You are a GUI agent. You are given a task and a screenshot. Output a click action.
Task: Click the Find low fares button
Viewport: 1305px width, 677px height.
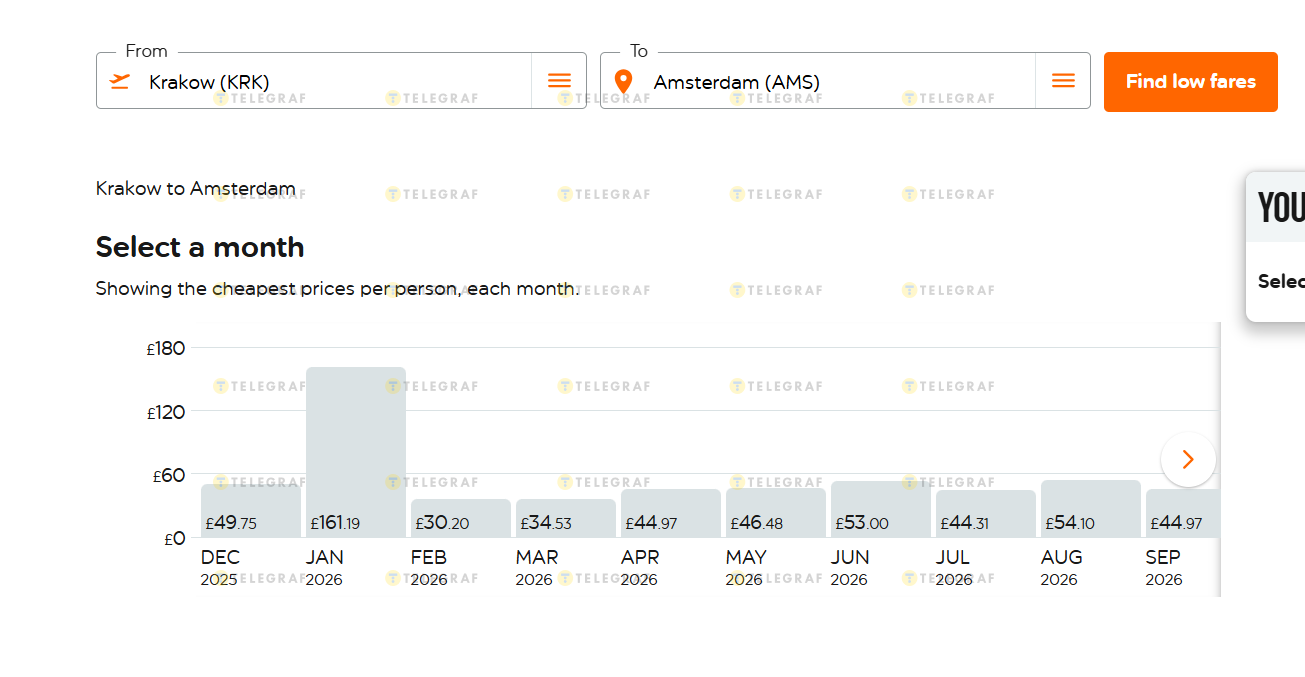[x=1190, y=82]
